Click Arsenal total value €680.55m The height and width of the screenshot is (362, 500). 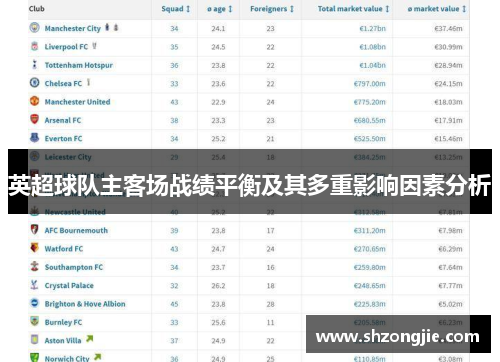[x=370, y=120]
